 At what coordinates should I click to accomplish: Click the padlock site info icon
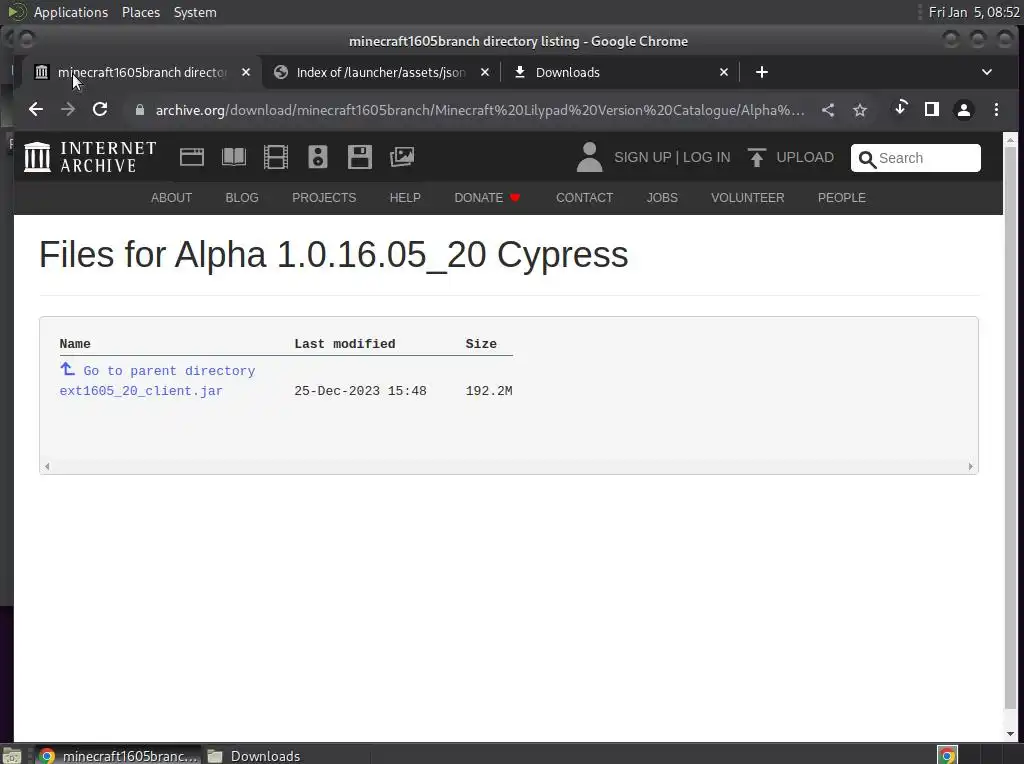(x=139, y=110)
